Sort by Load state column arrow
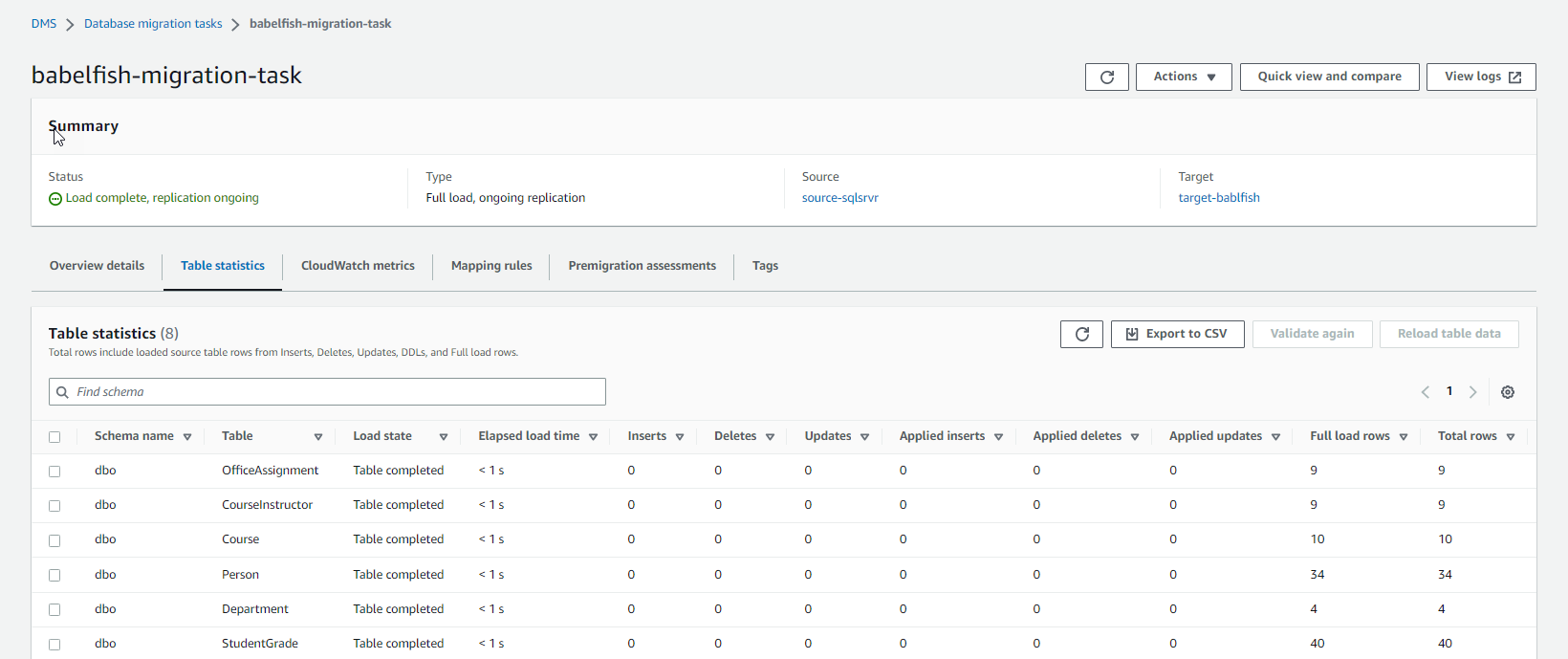 point(444,437)
